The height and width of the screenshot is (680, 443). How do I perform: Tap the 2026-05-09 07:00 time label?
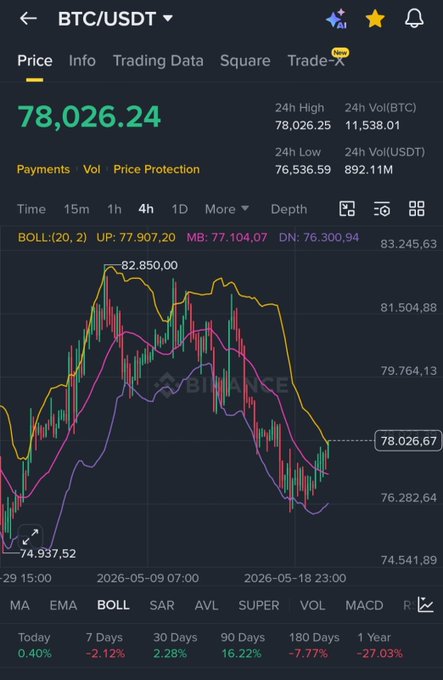pyautogui.click(x=148, y=578)
